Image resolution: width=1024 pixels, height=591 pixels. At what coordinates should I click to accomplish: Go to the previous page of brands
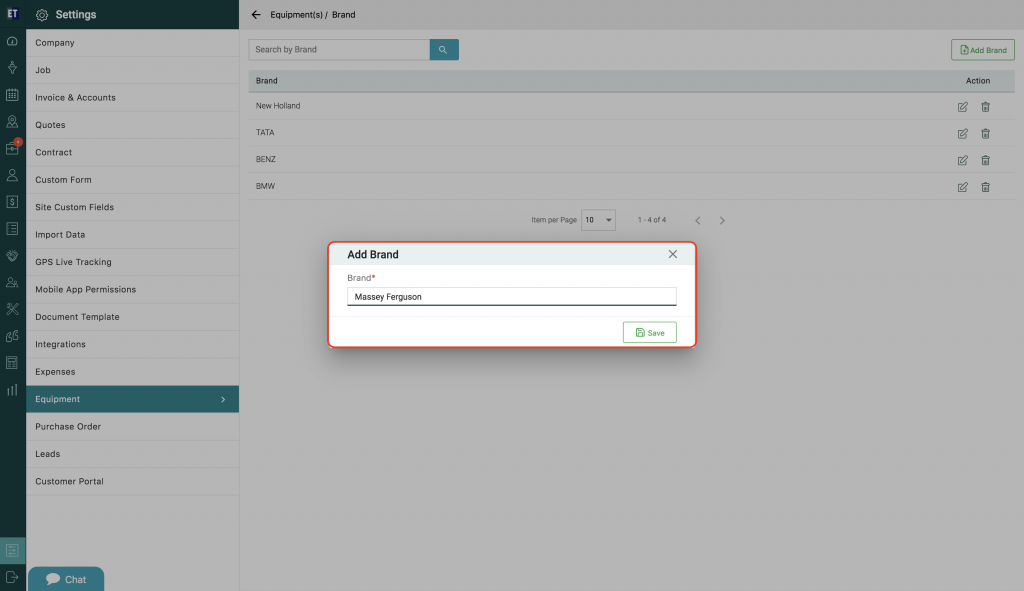click(x=697, y=221)
